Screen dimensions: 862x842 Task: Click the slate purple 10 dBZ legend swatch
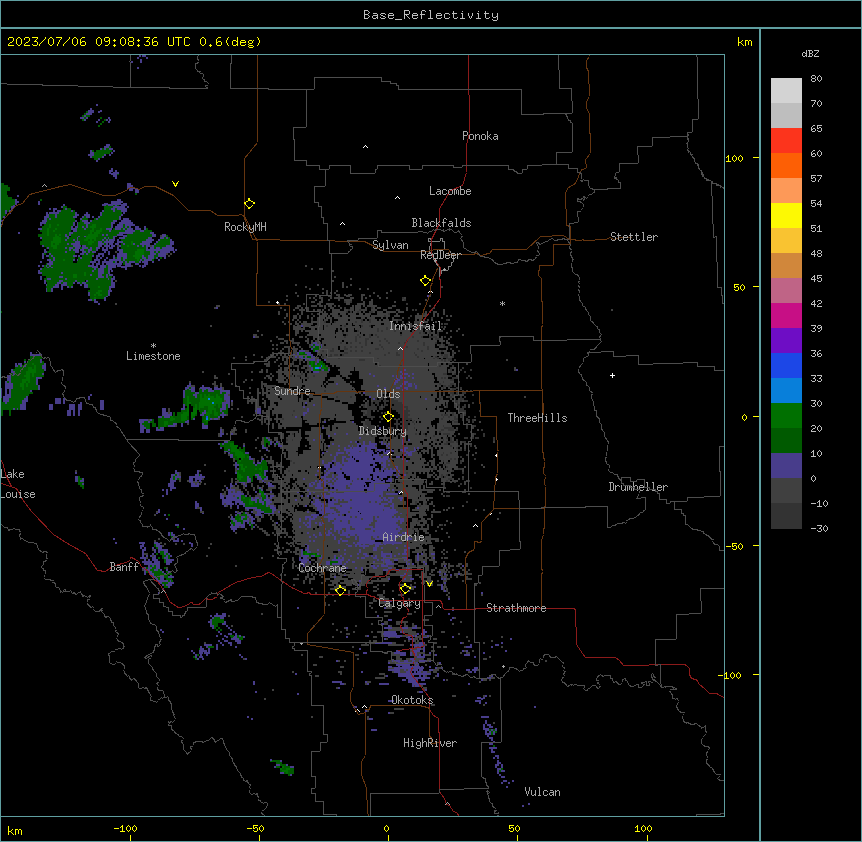click(x=786, y=465)
